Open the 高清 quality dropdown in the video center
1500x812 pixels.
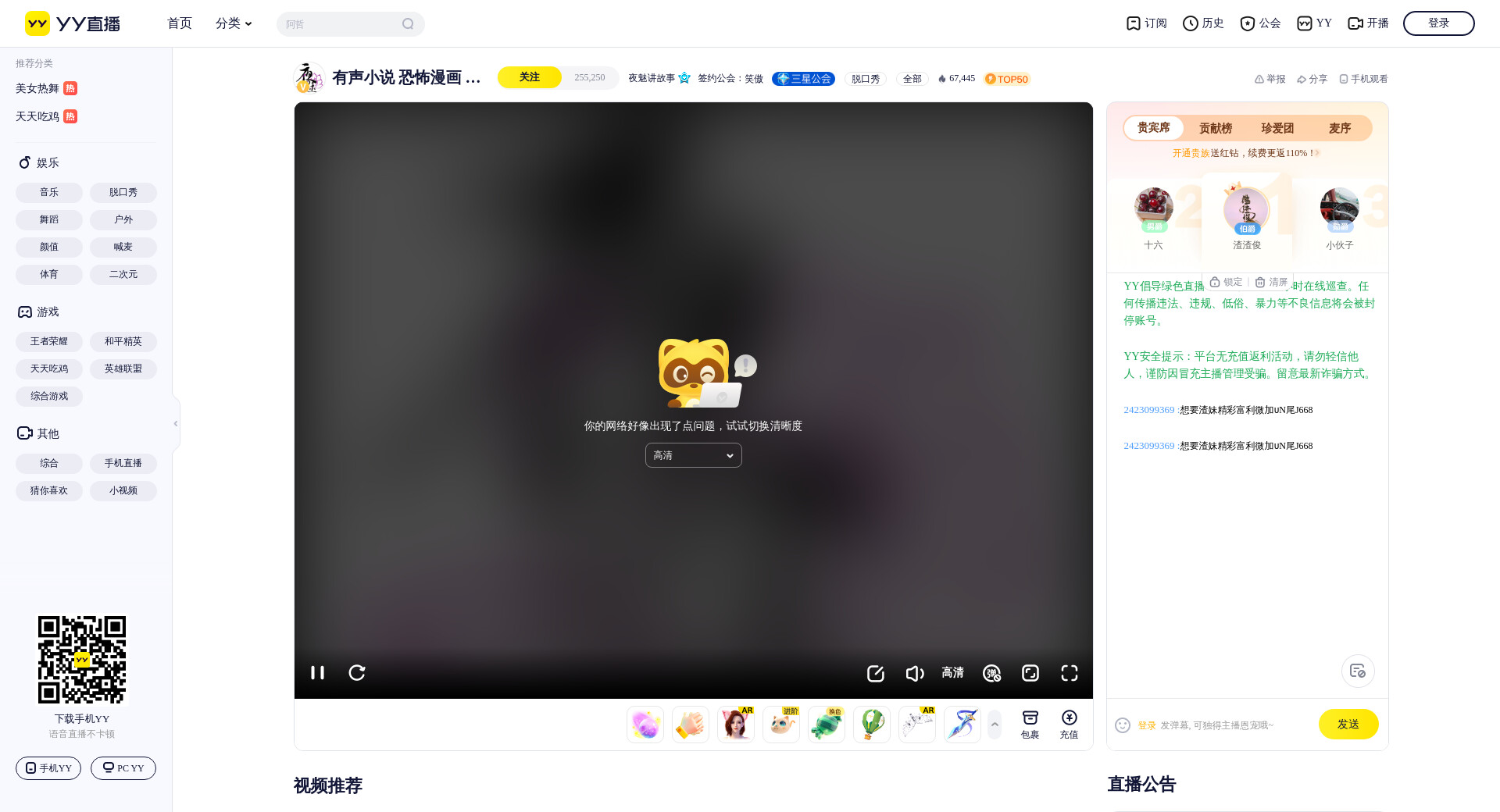(x=694, y=455)
